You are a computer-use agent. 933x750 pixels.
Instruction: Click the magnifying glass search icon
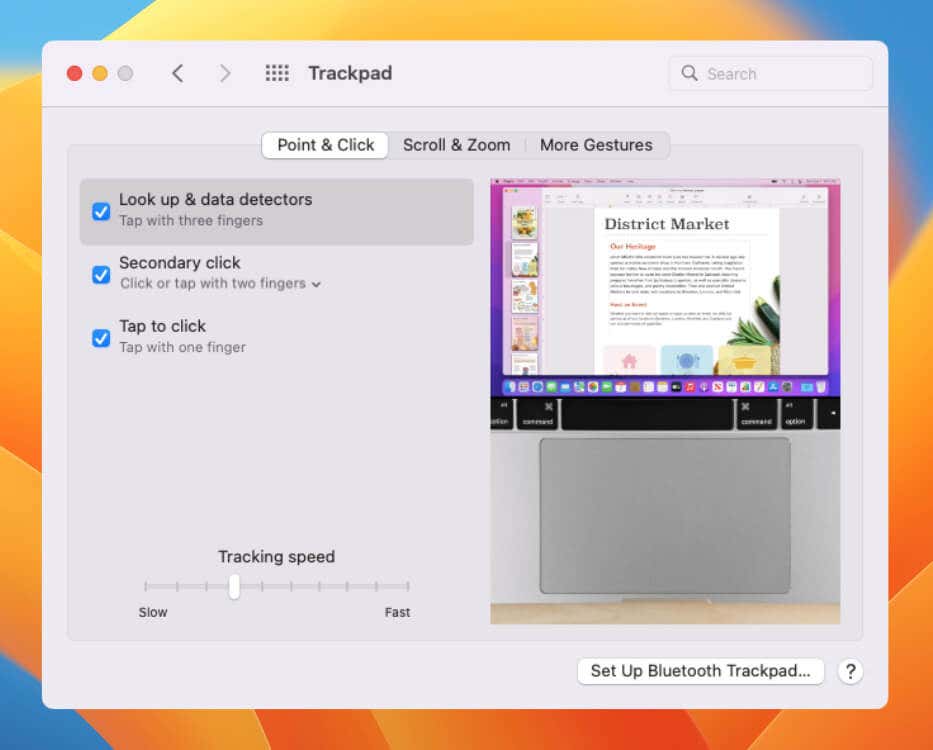coord(690,73)
